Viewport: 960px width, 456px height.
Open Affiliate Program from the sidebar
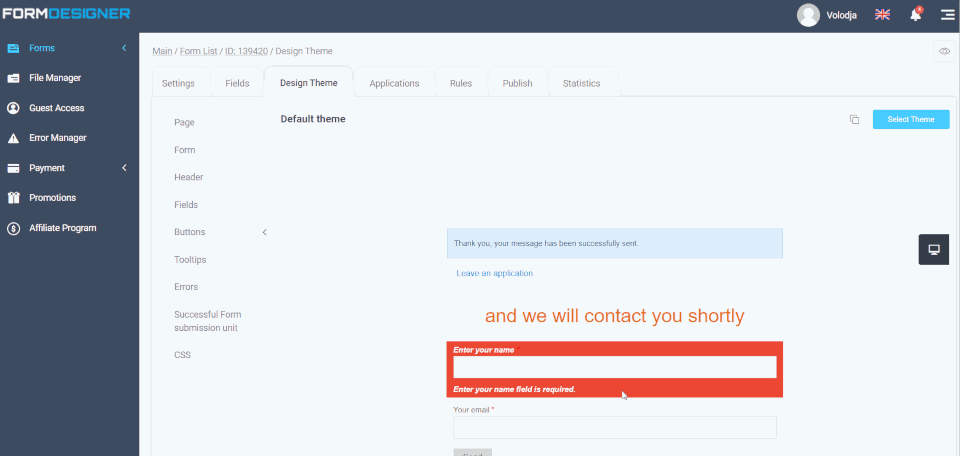(62, 228)
